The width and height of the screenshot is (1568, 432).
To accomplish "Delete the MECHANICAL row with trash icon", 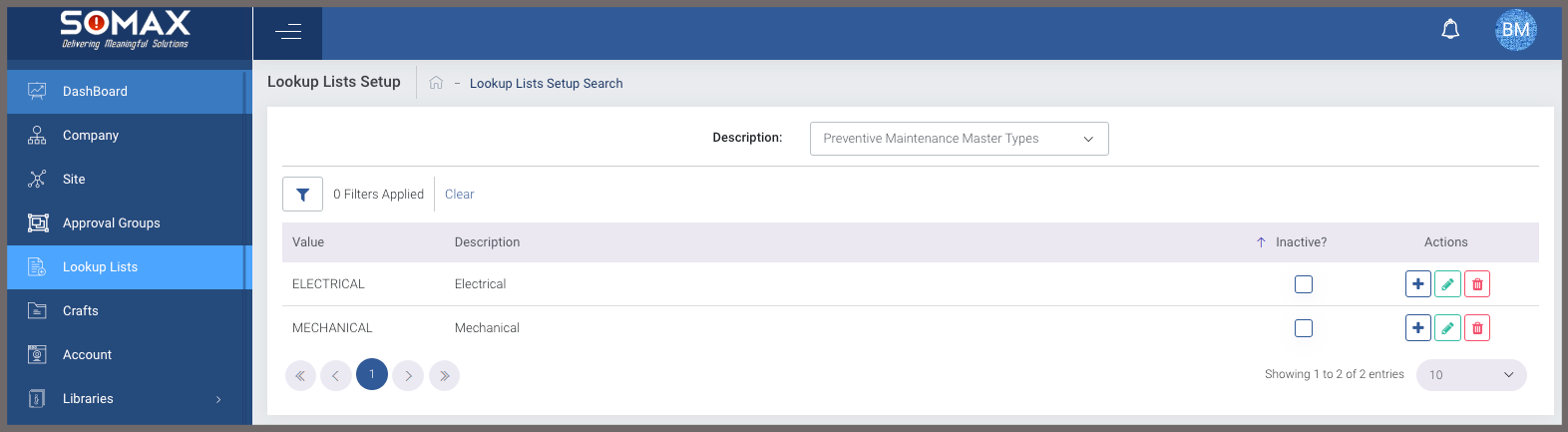I will [1477, 328].
